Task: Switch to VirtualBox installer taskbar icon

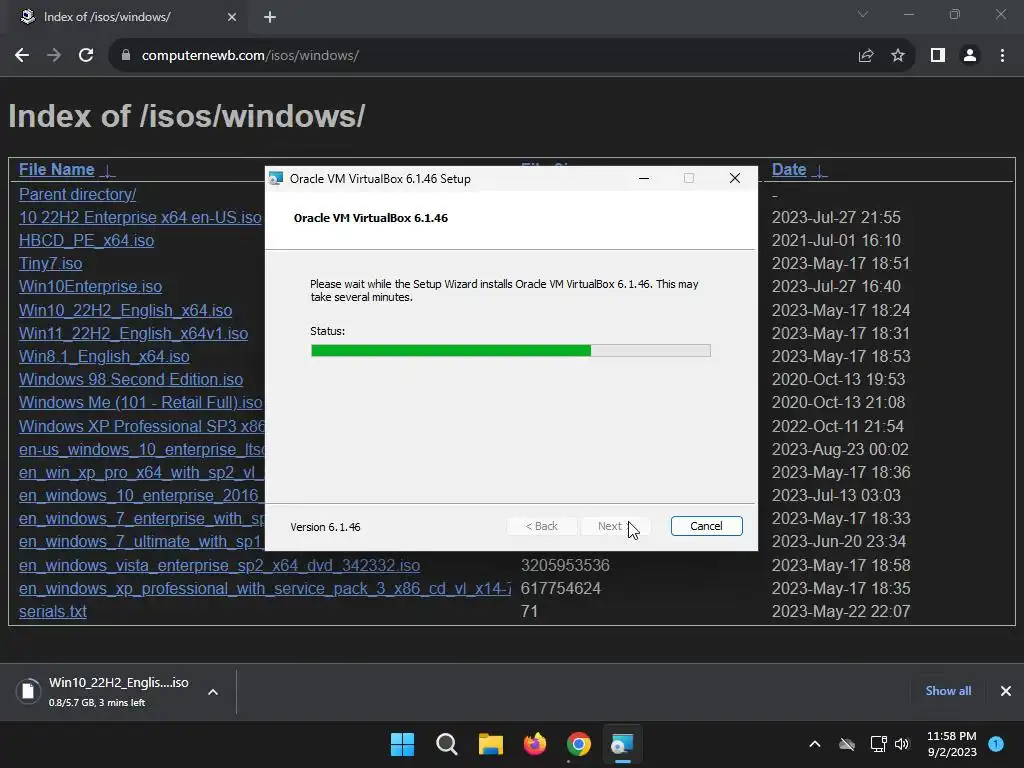Action: 622,744
